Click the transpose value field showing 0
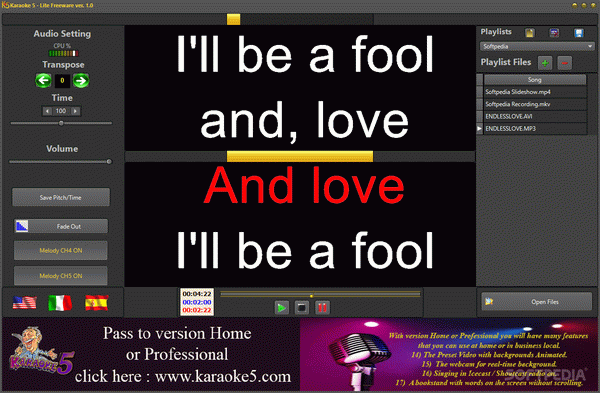The width and height of the screenshot is (600, 393). pyautogui.click(x=62, y=81)
